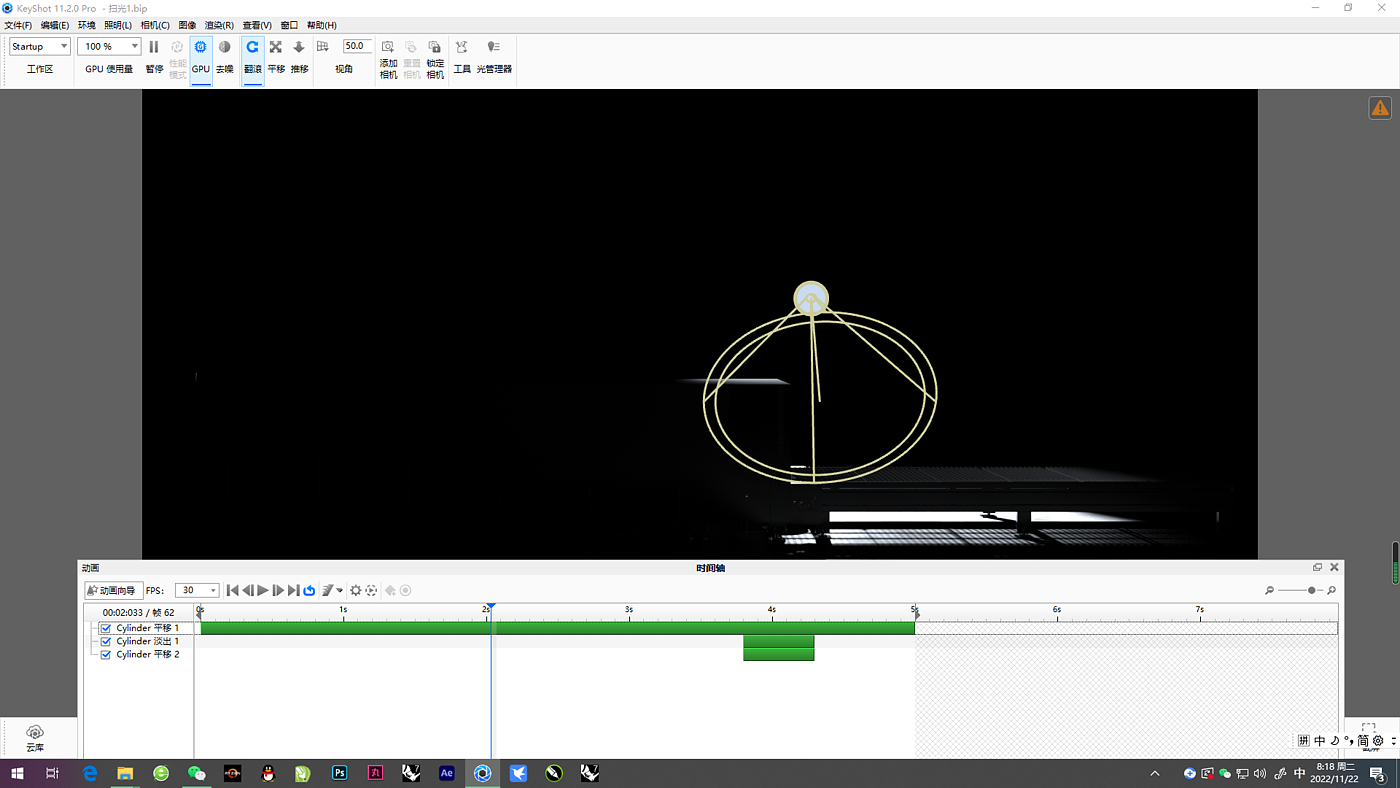This screenshot has height=788, width=1400.
Task: Click the add camera (添加相机) icon
Action: click(388, 47)
